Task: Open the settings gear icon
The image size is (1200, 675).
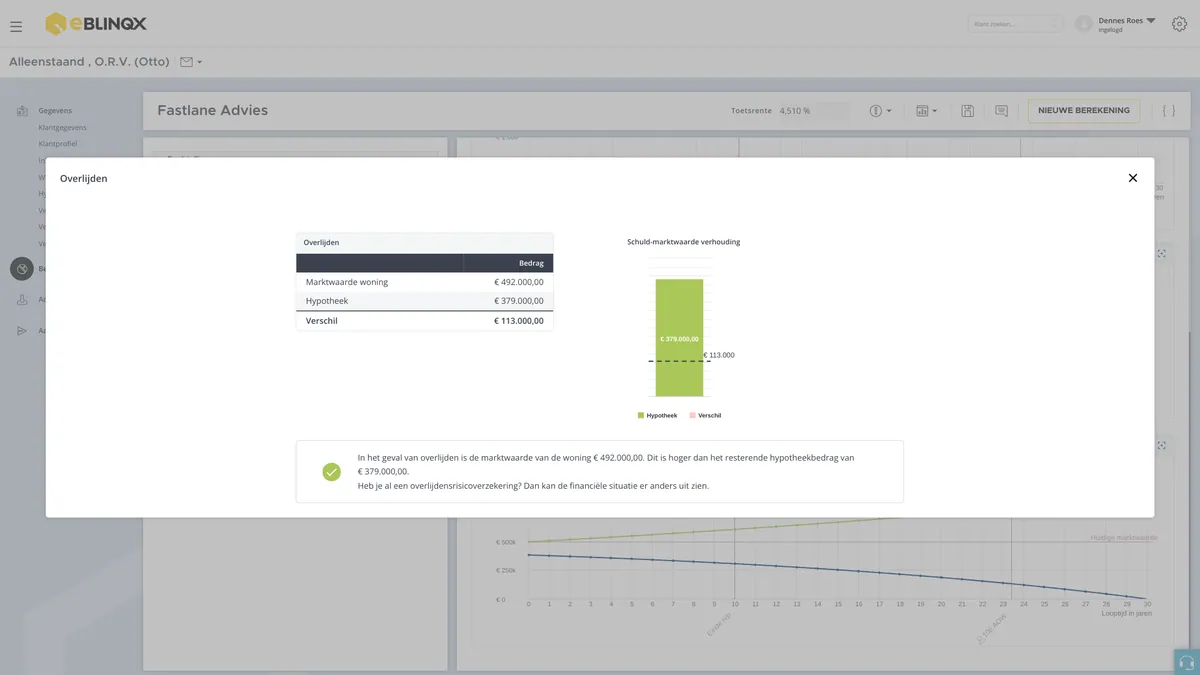Action: [x=1179, y=24]
